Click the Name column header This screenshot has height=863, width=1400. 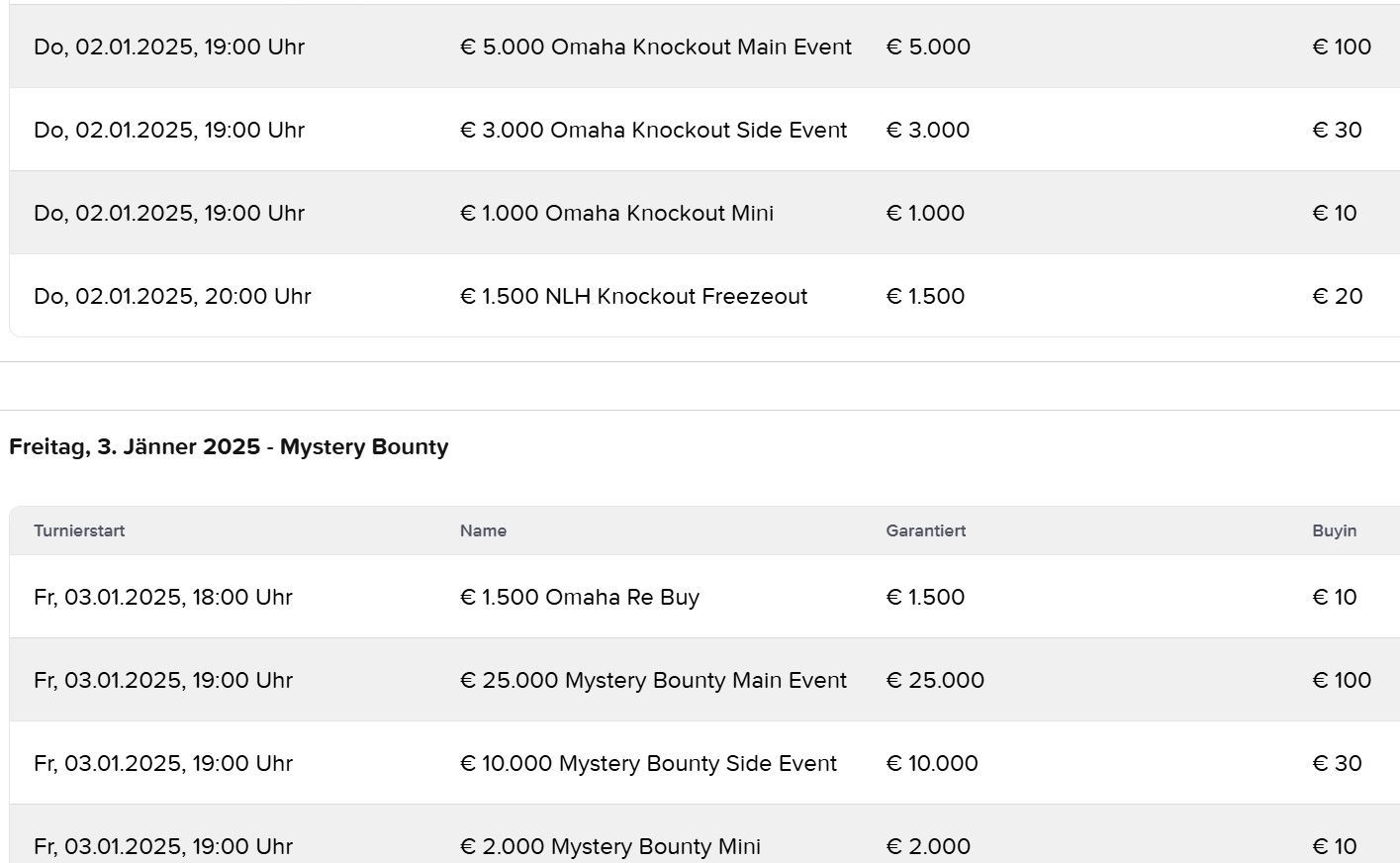click(x=483, y=530)
